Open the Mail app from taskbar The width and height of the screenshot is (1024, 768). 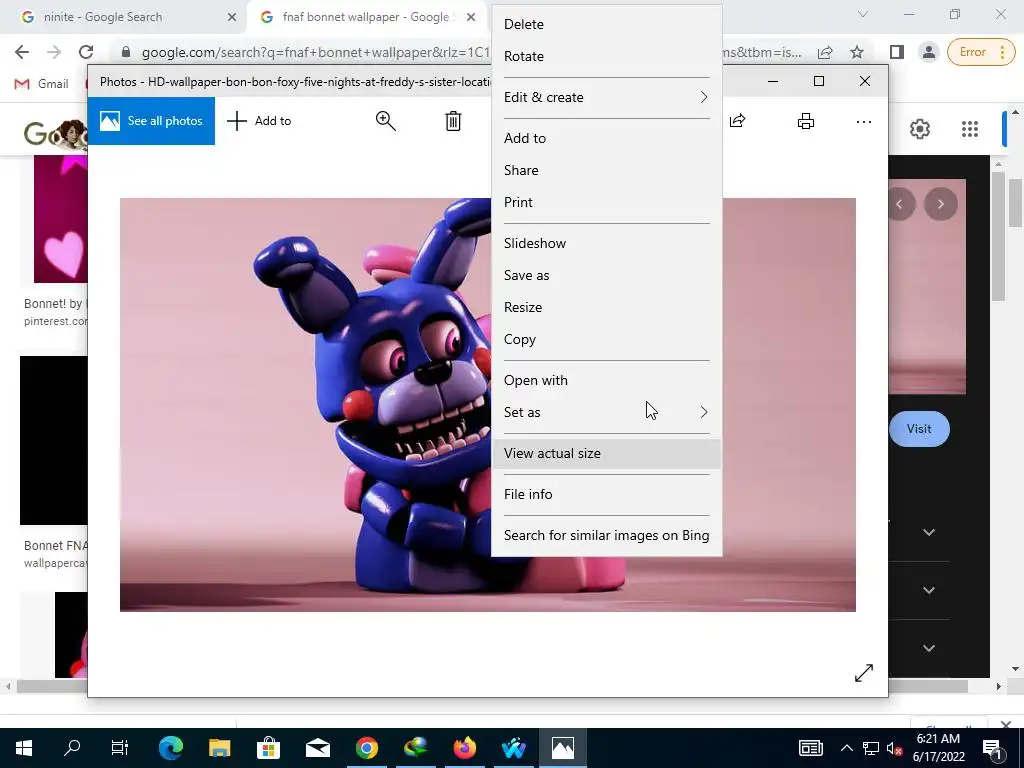(317, 748)
